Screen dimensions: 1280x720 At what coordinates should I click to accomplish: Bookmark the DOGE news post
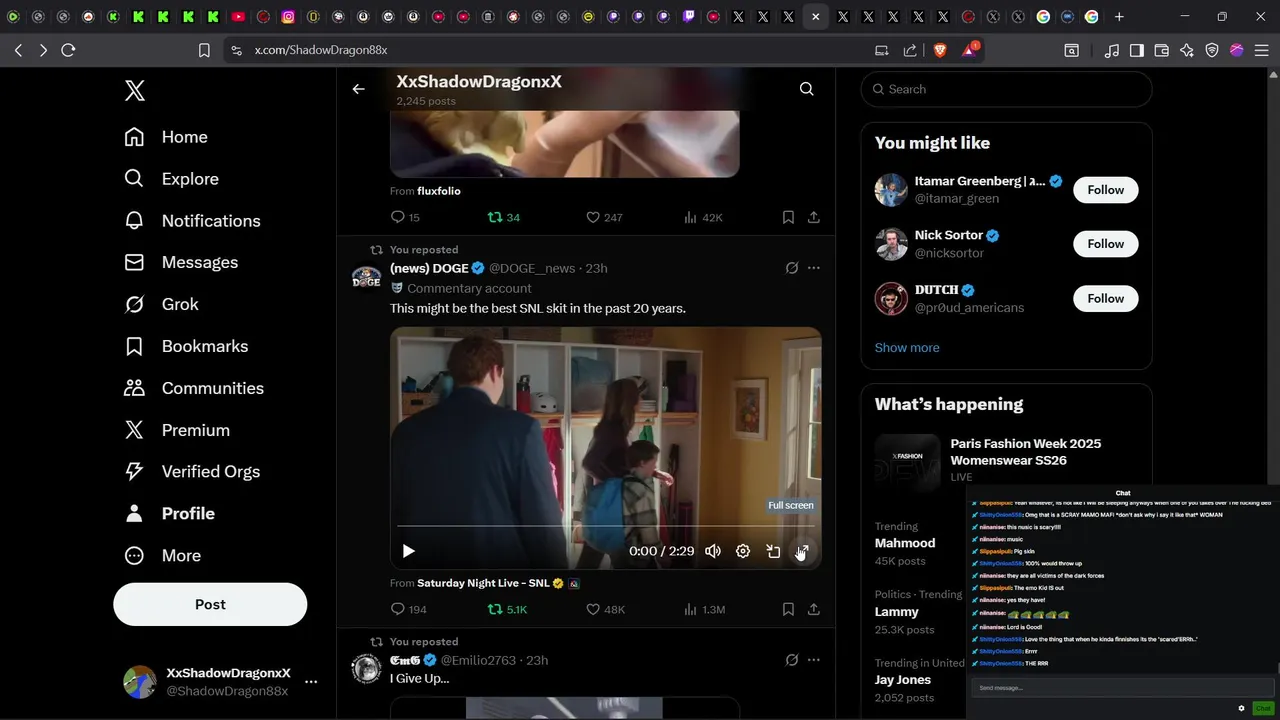[x=788, y=609]
